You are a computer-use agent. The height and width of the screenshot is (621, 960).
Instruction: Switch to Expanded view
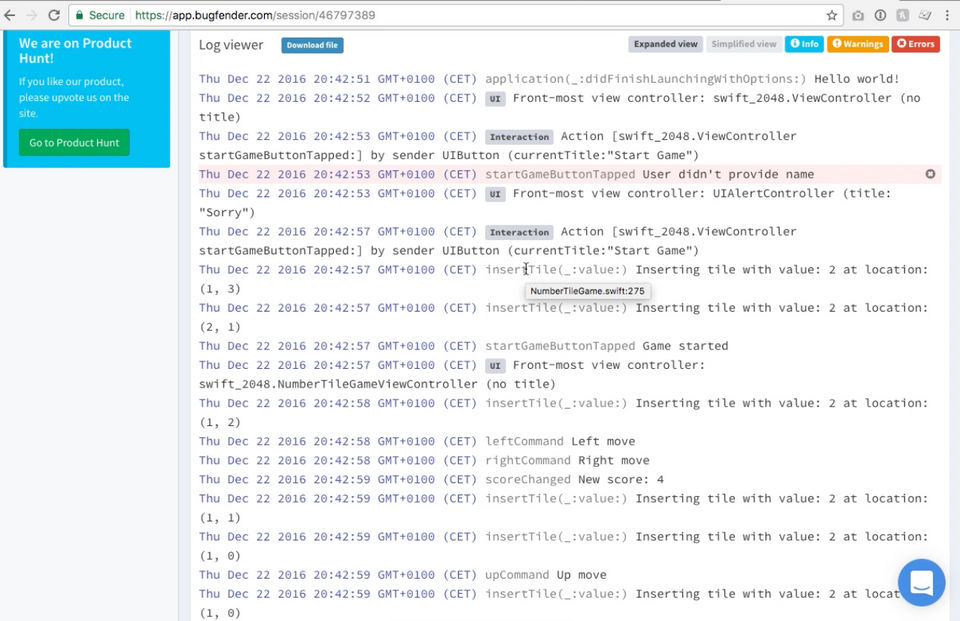coord(666,44)
